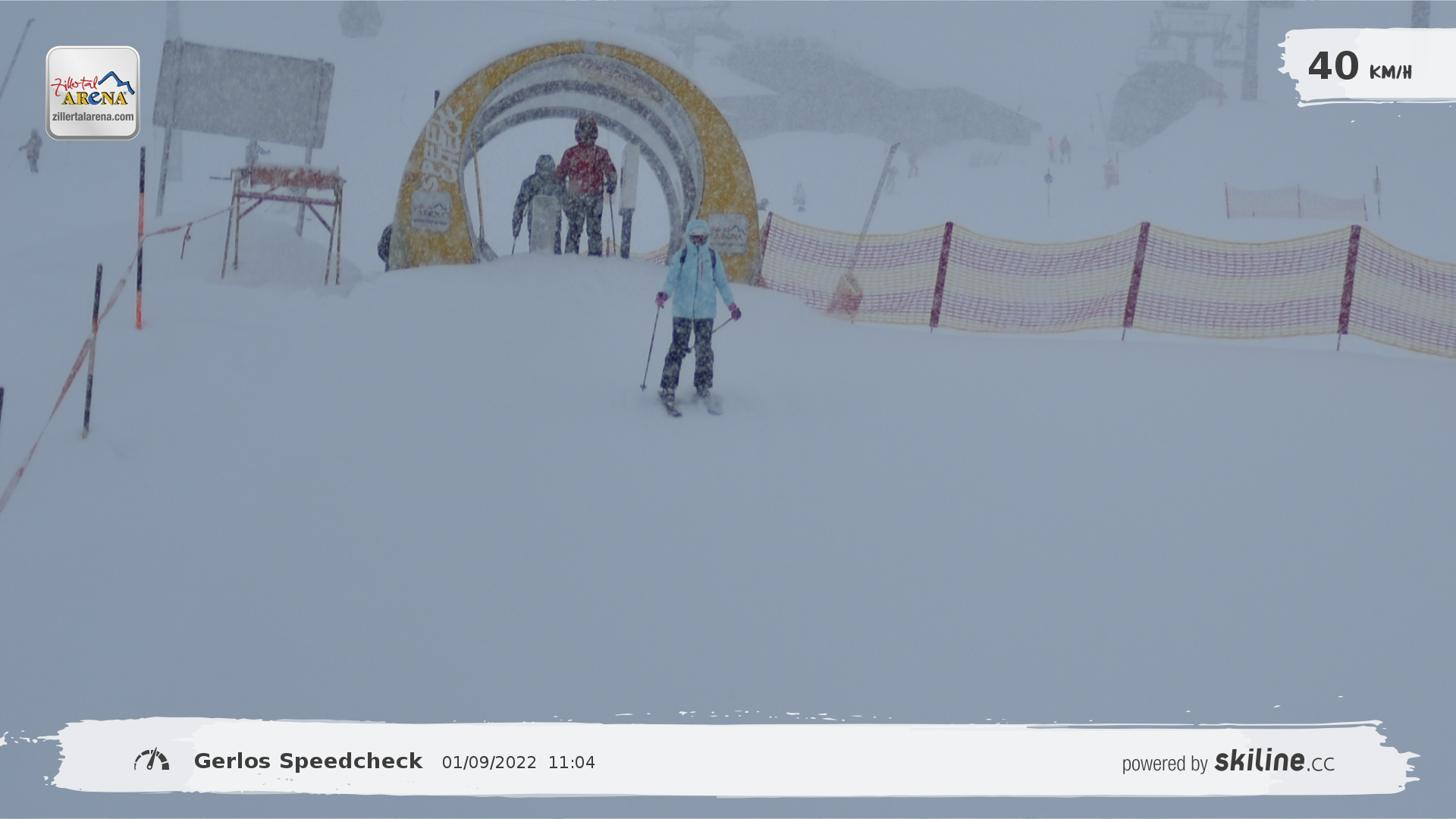The width and height of the screenshot is (1456, 819).
Task: Click the KM/H unit label
Action: coord(1390,72)
